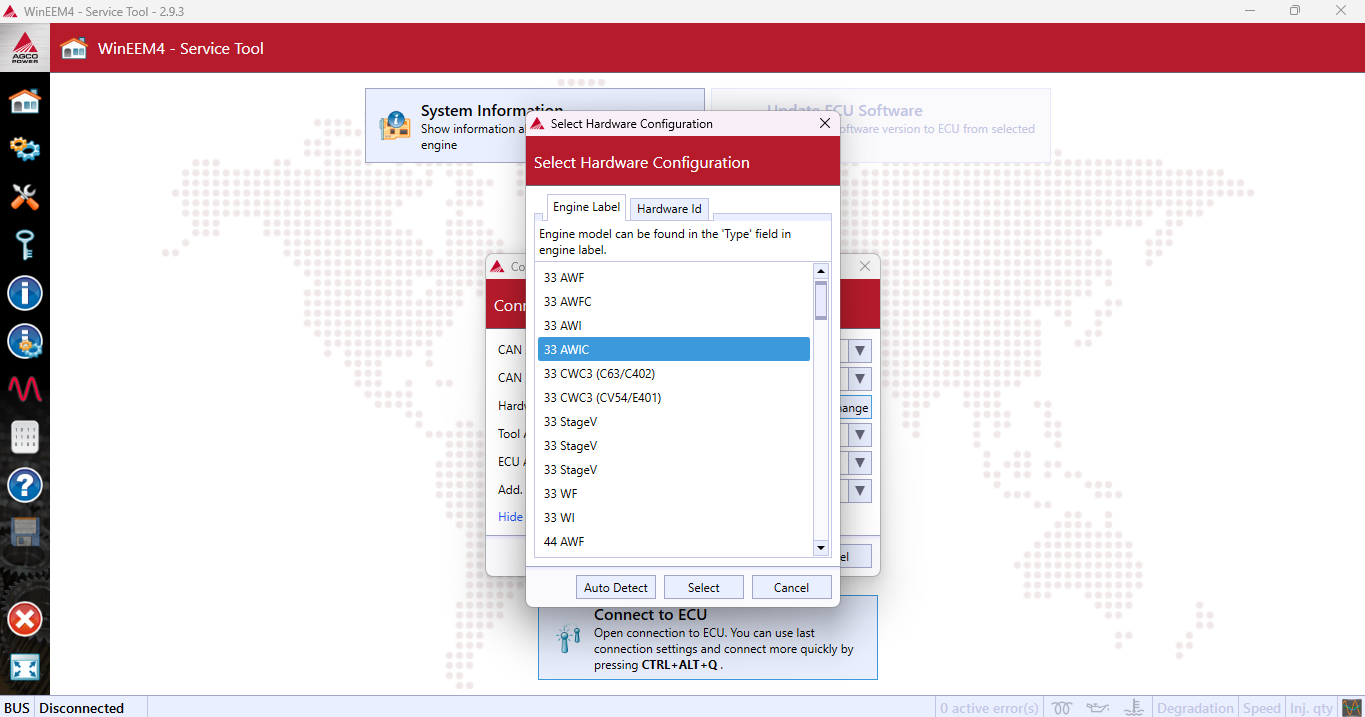Viewport: 1365px width, 717px height.
Task: Open the red waveform measurement icon
Action: (25, 389)
